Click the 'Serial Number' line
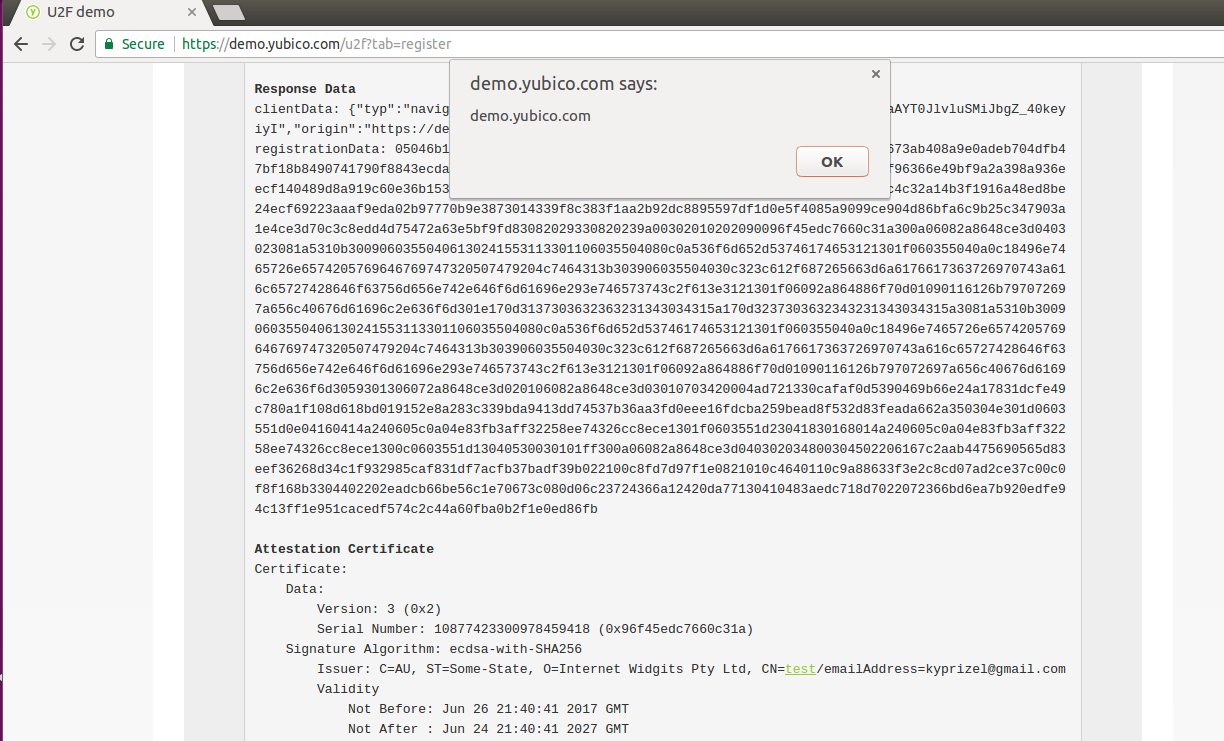This screenshot has height=741, width=1224. click(535, 629)
